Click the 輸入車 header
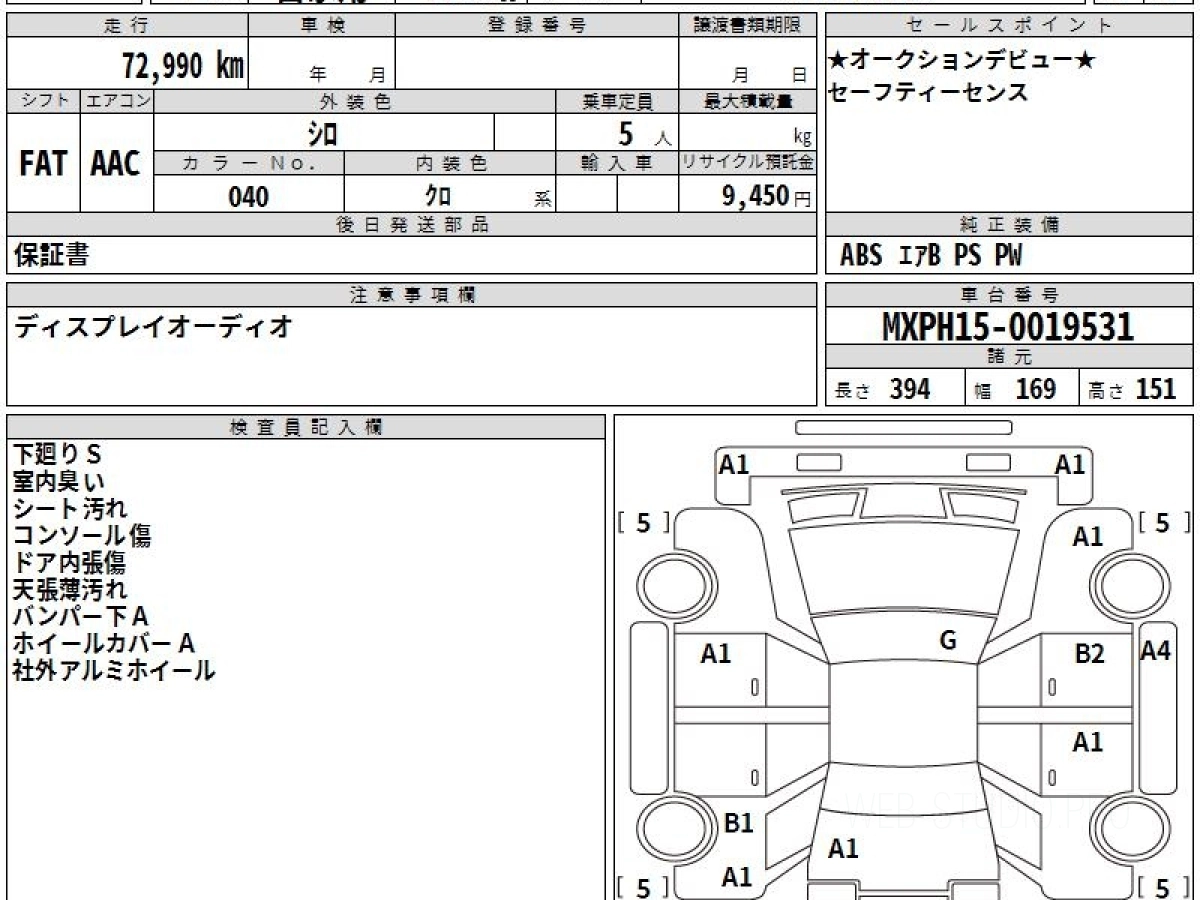Screen dimensions: 1200x900 (617, 164)
